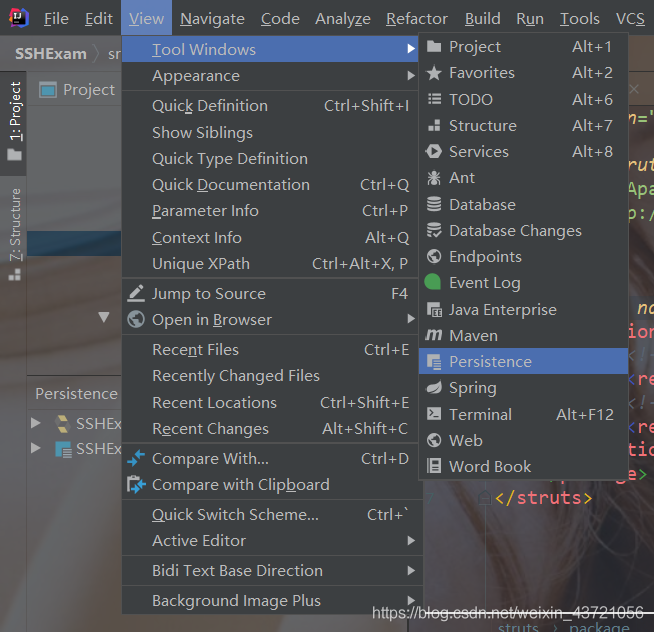This screenshot has width=654, height=632.
Task: Expand the second SSHEx node in Persistence
Action: [36, 448]
